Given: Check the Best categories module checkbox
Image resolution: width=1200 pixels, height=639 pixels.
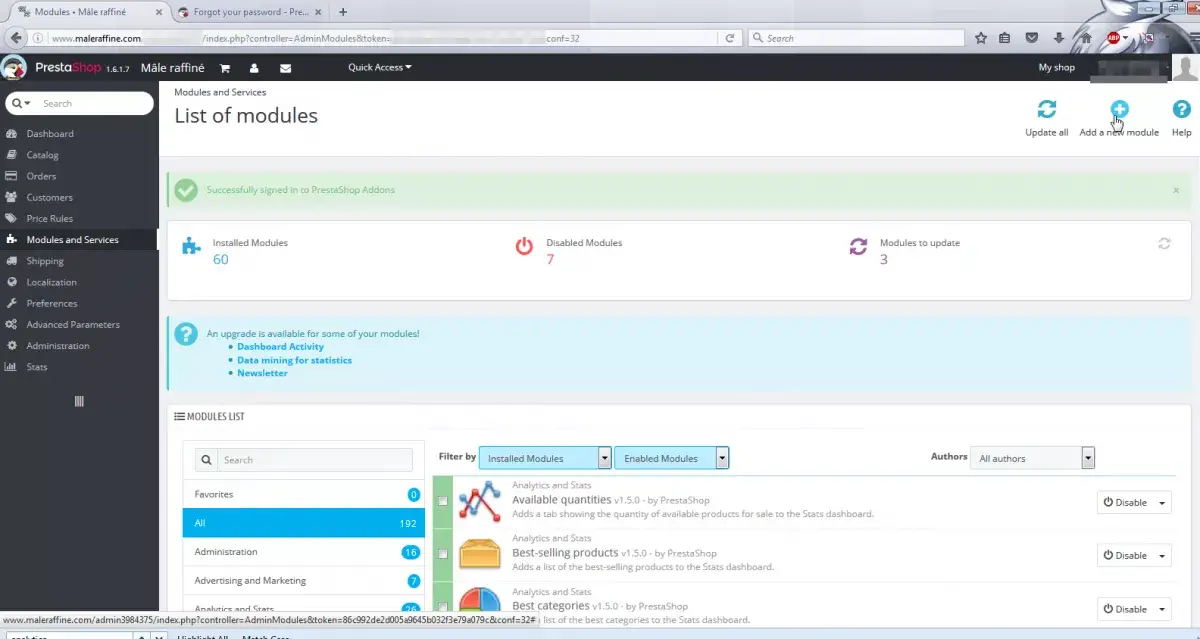Looking at the screenshot, I should (443, 607).
